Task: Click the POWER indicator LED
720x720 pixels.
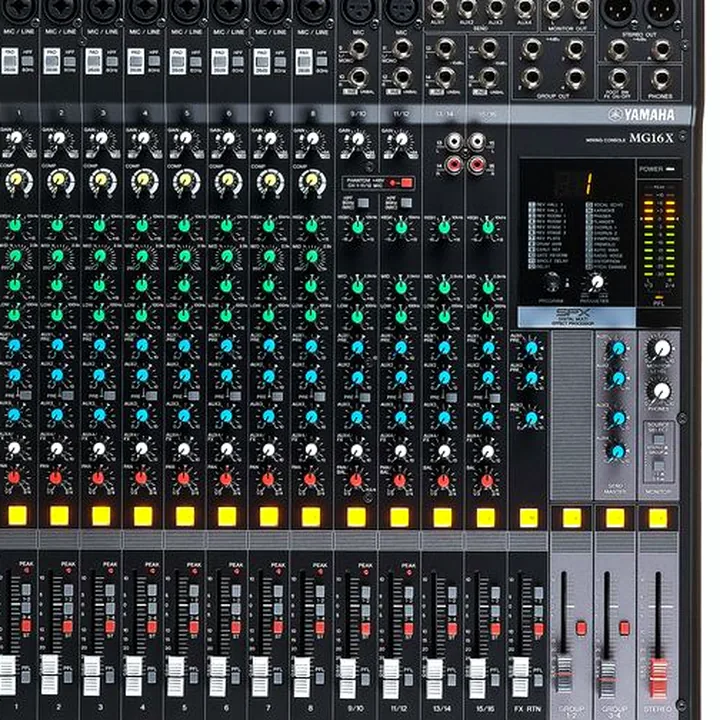Action: pos(670,169)
